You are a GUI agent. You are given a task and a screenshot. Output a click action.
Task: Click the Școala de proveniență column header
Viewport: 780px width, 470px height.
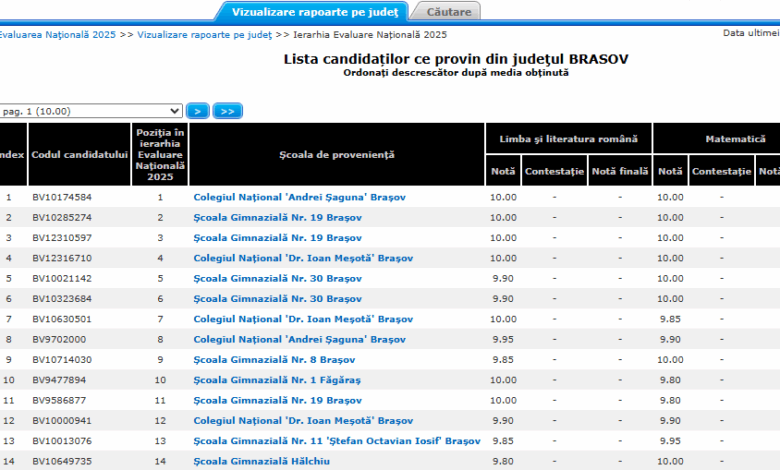point(337,154)
